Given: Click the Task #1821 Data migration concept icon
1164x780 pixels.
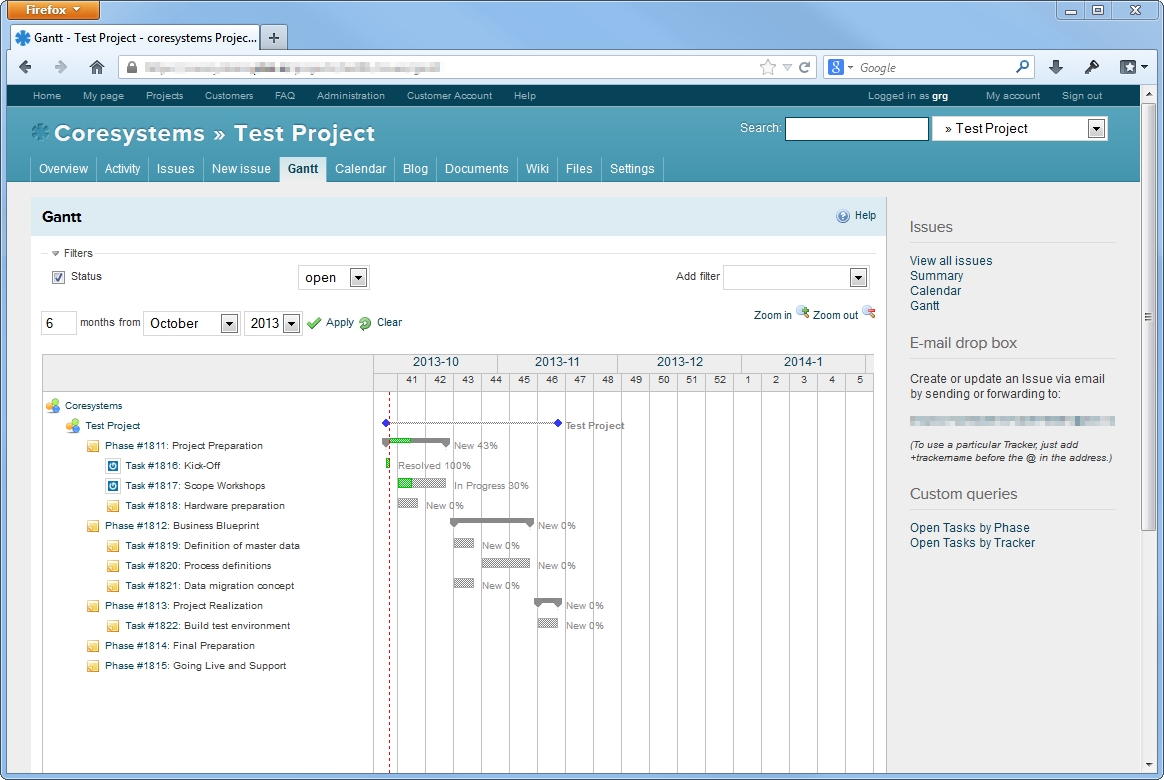Looking at the screenshot, I should click(113, 586).
